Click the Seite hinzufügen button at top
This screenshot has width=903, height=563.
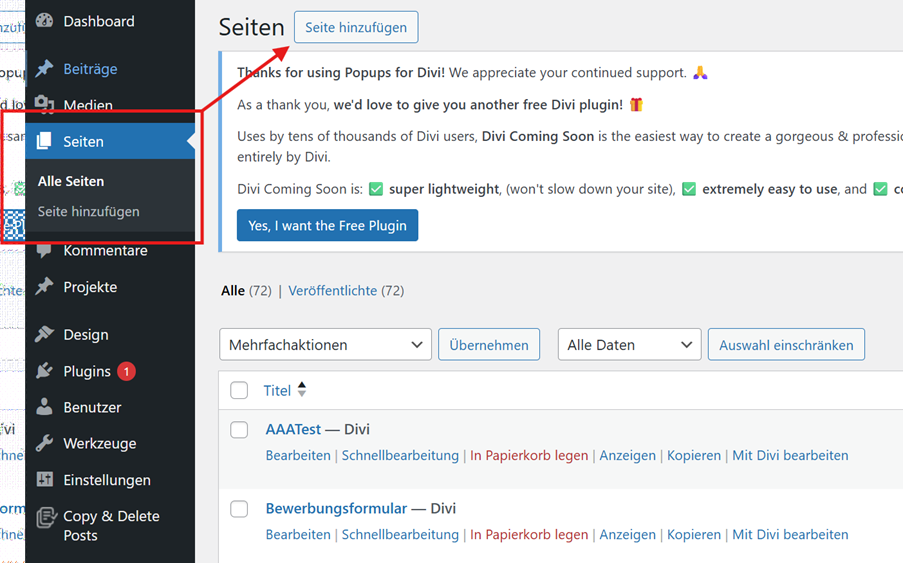tap(356, 28)
